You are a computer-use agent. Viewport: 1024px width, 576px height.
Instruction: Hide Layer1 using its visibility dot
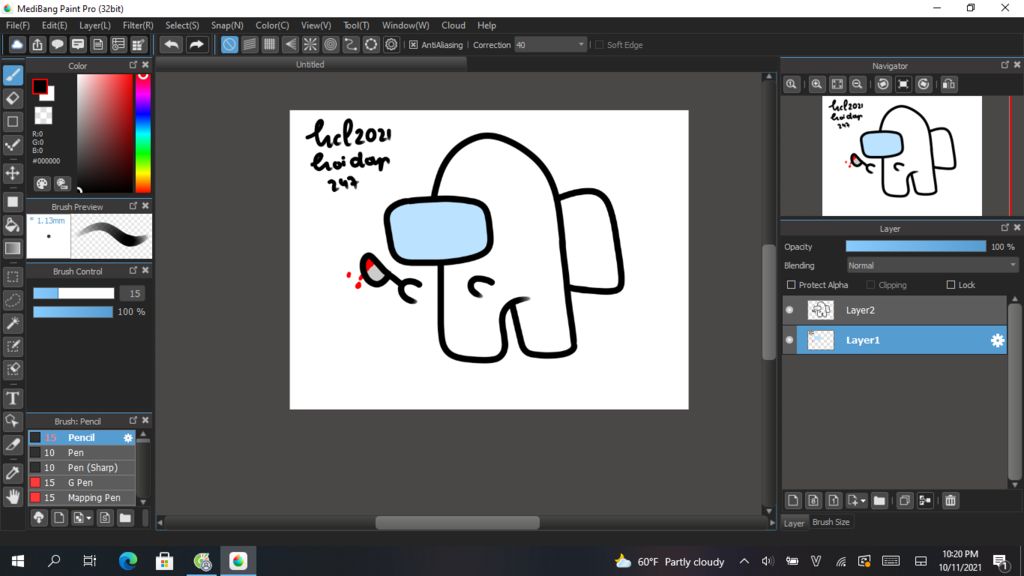point(790,340)
